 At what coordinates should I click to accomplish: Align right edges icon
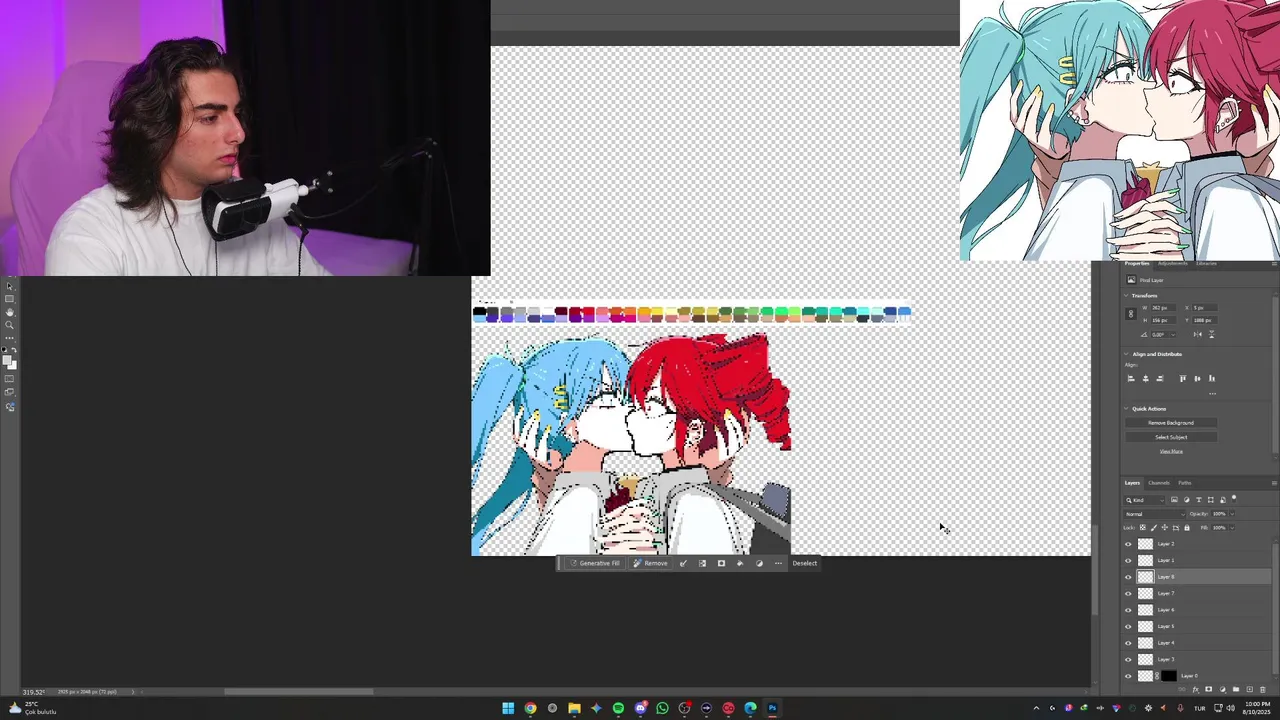coord(1160,379)
